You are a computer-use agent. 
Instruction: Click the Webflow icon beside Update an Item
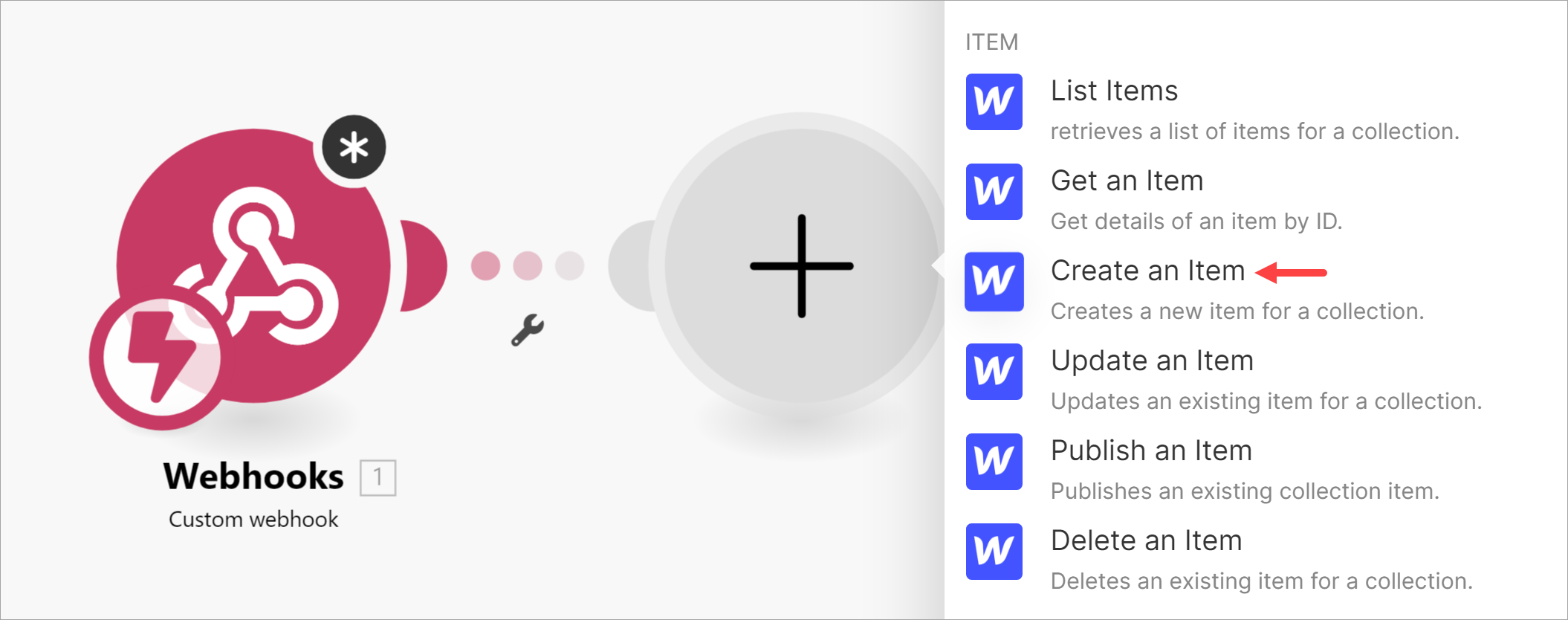point(994,372)
